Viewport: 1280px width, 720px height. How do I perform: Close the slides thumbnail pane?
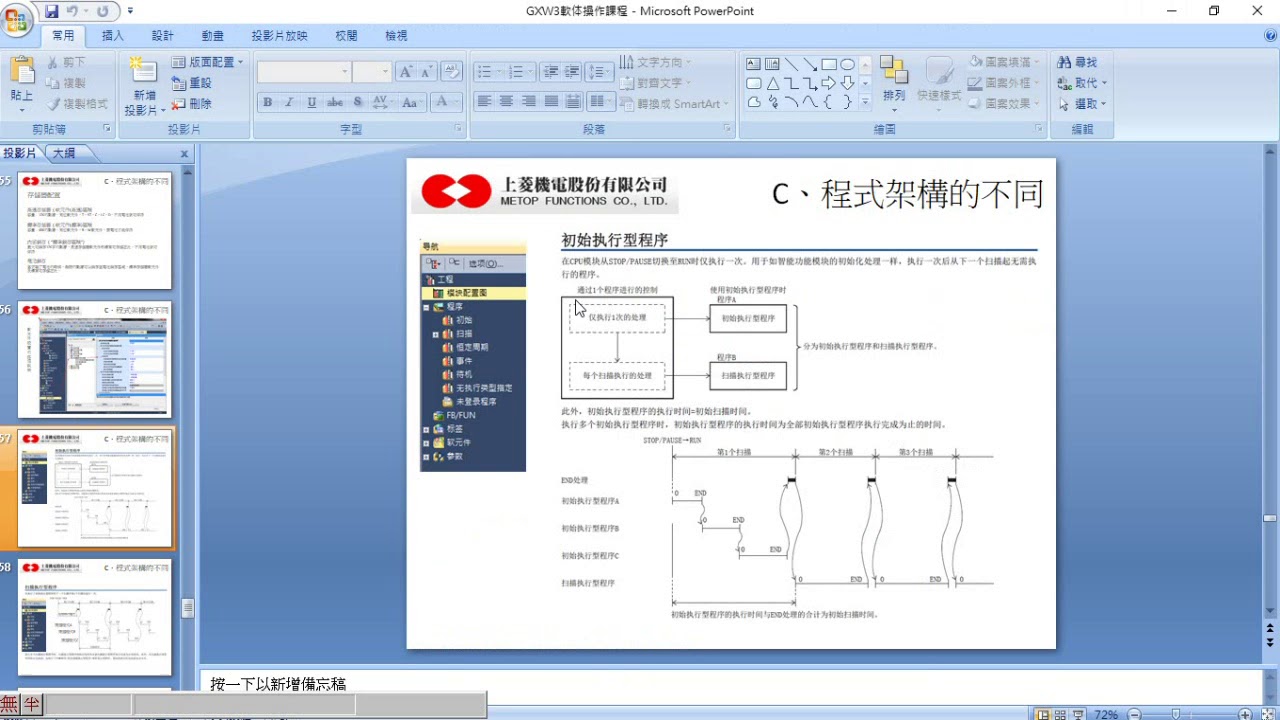click(x=184, y=154)
